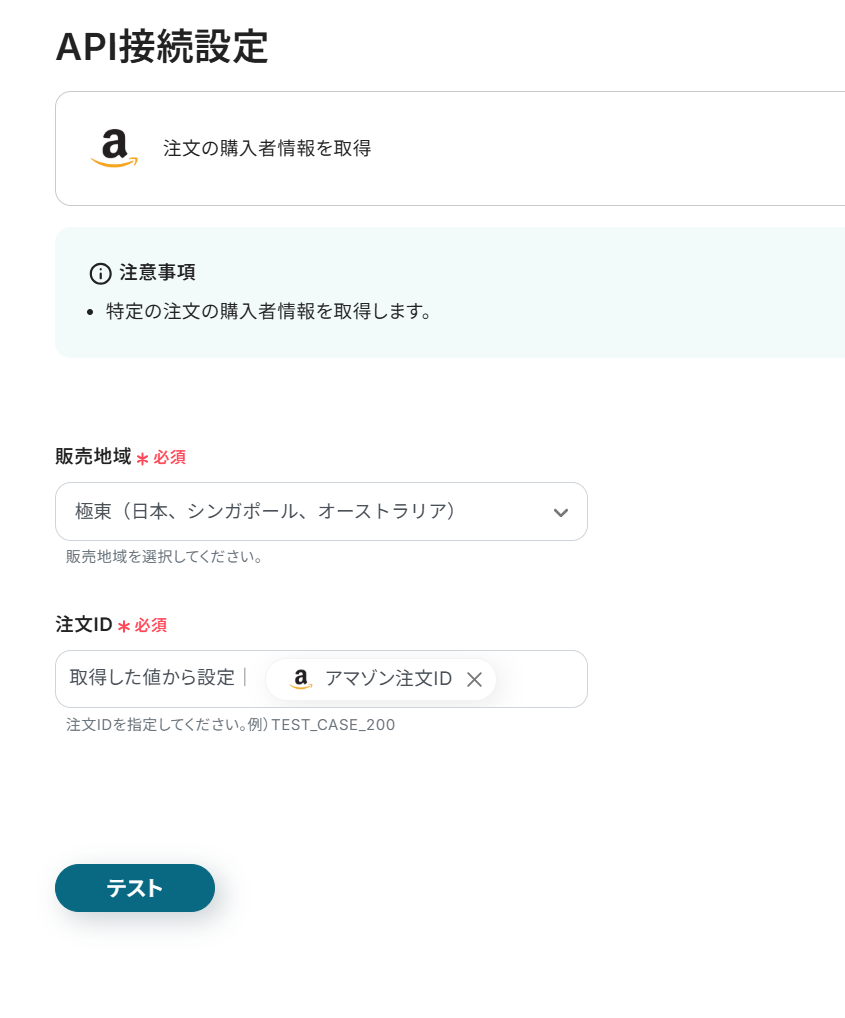Click the 注文の購入者情報を取得 action title
The image size is (845, 1018).
267,149
